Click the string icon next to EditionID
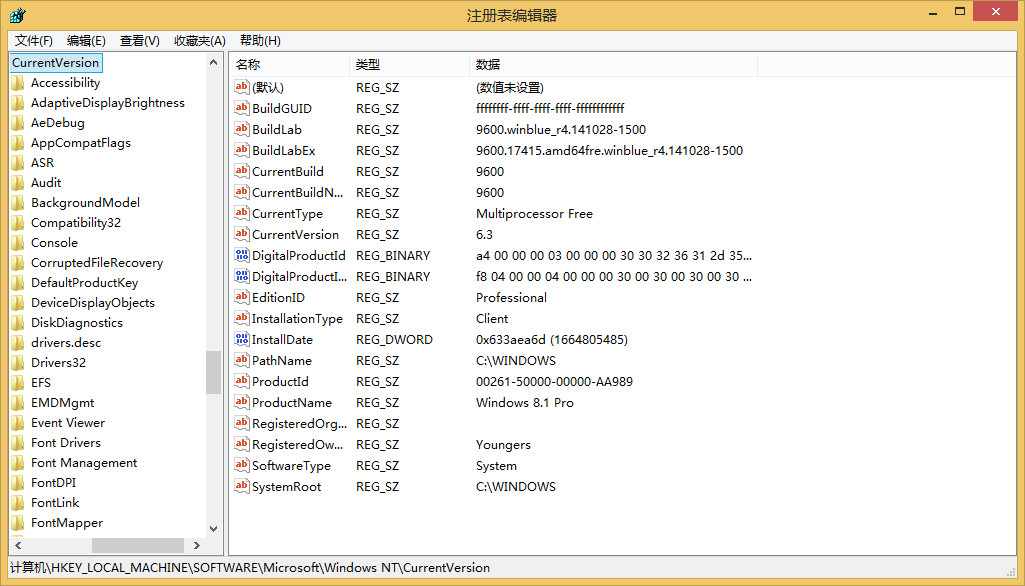Image resolution: width=1025 pixels, height=586 pixels. [x=242, y=297]
